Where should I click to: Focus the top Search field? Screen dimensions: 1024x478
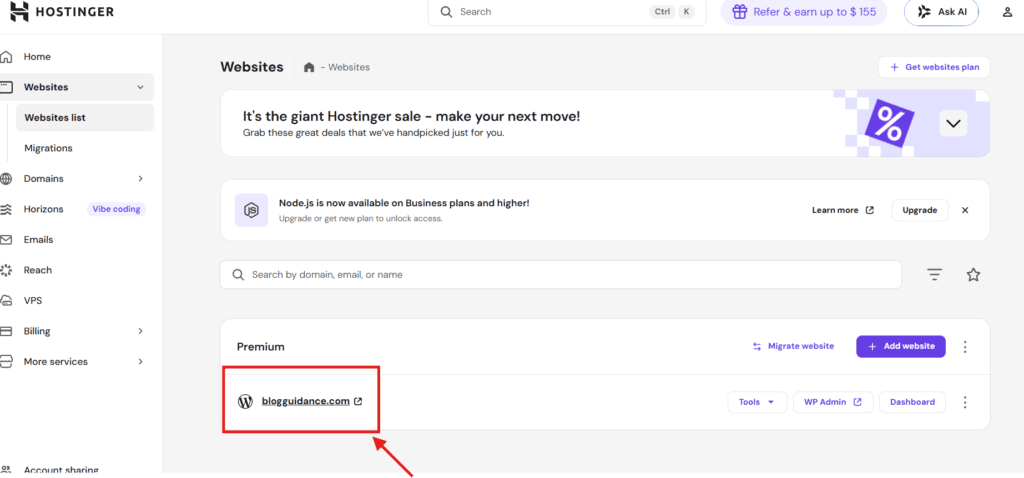(567, 12)
